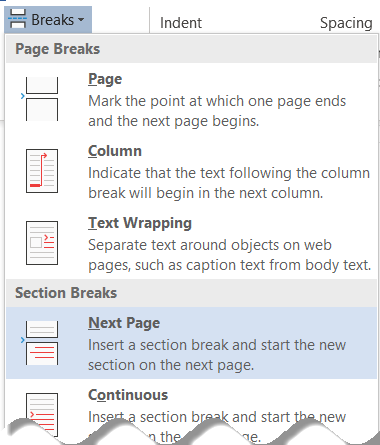Click the Column break icon
This screenshot has height=445, width=380.
[42, 171]
